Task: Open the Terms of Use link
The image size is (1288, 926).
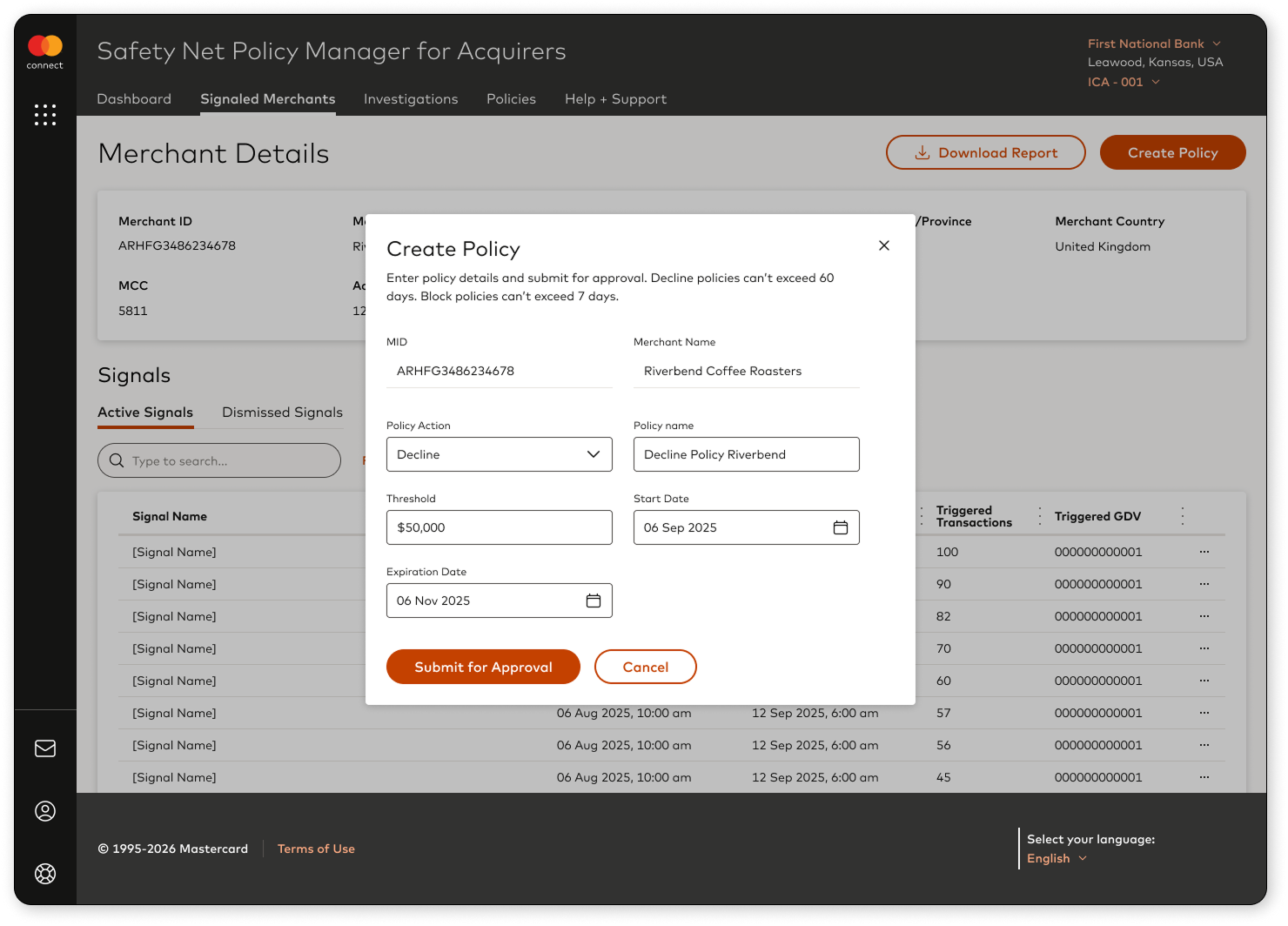Action: [316, 849]
